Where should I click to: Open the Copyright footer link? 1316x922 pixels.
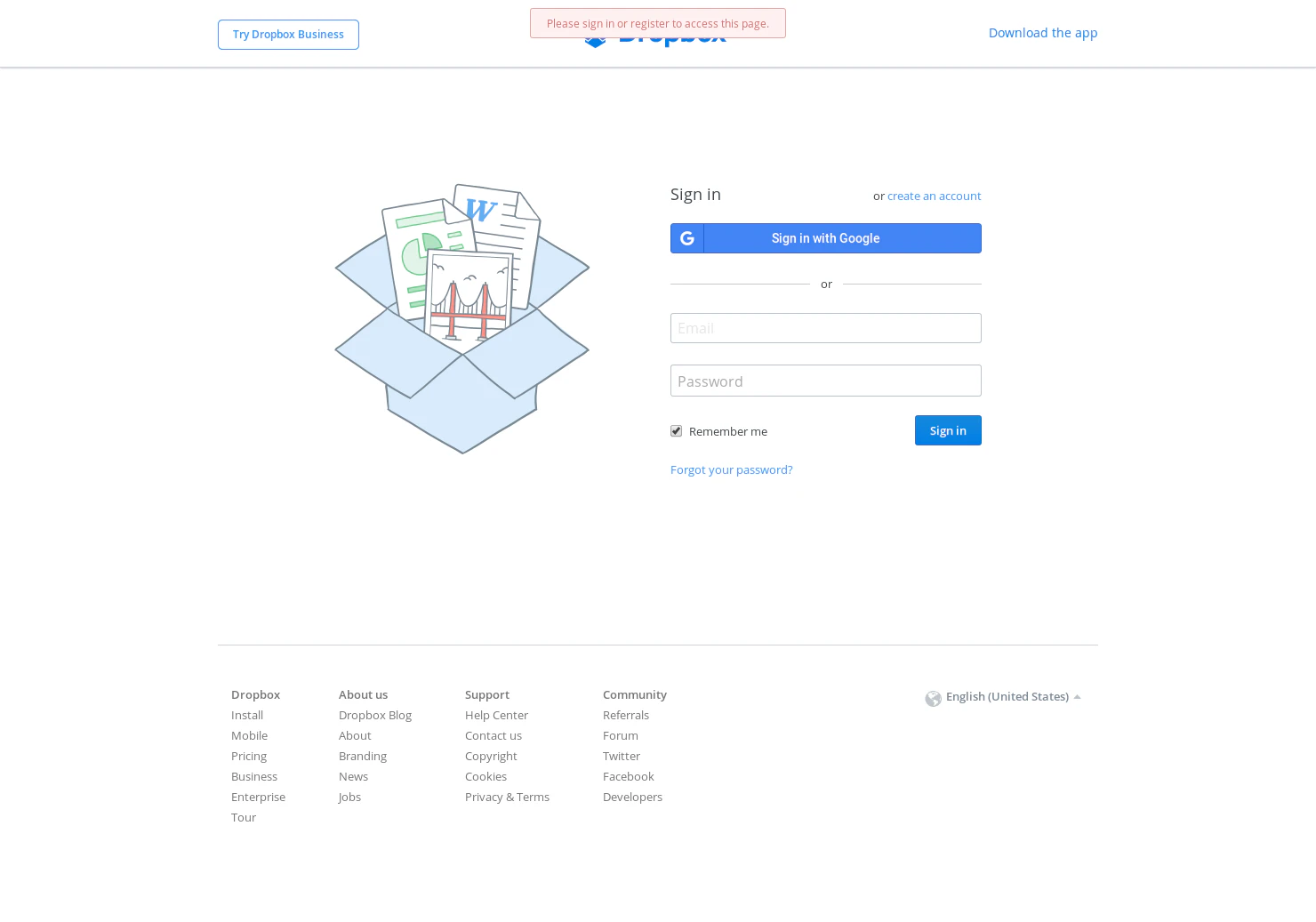[491, 756]
